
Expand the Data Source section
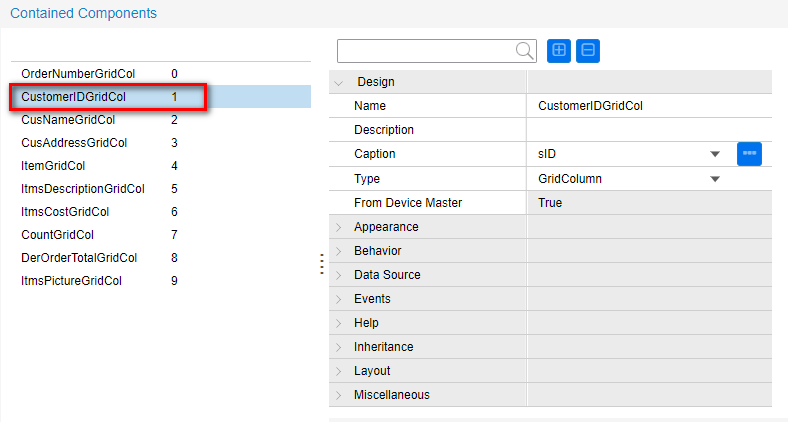click(339, 275)
